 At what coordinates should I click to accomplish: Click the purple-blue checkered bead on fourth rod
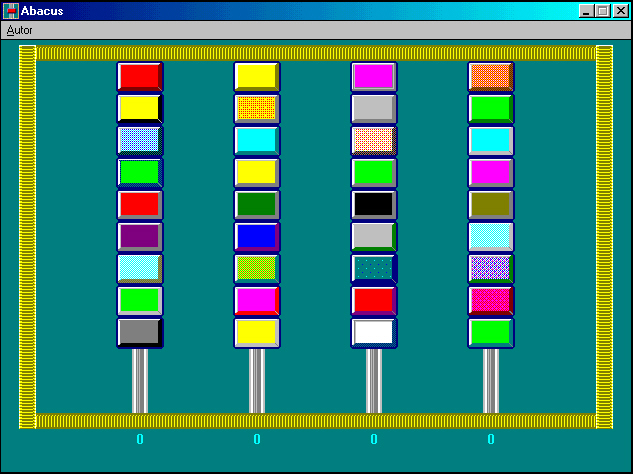click(x=491, y=268)
